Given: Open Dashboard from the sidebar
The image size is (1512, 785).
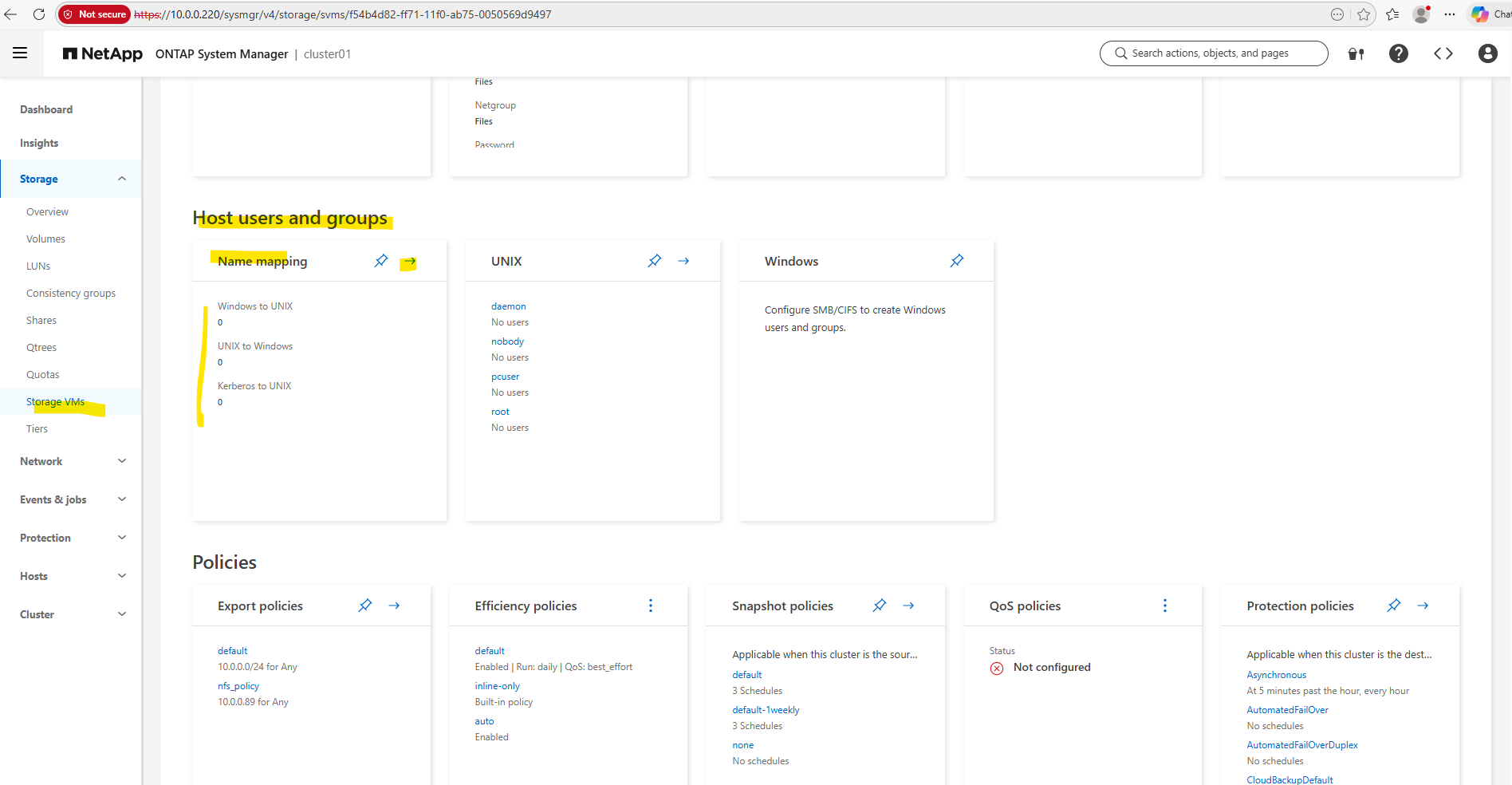Looking at the screenshot, I should coord(46,109).
